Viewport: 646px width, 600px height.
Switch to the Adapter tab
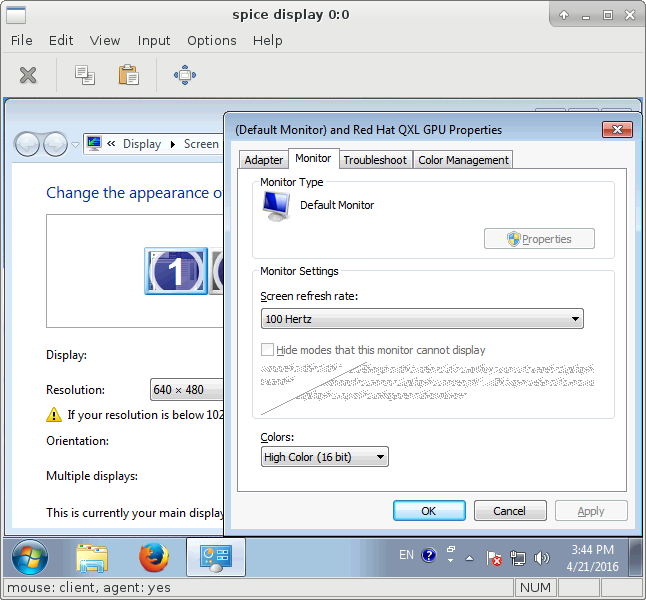tap(264, 160)
